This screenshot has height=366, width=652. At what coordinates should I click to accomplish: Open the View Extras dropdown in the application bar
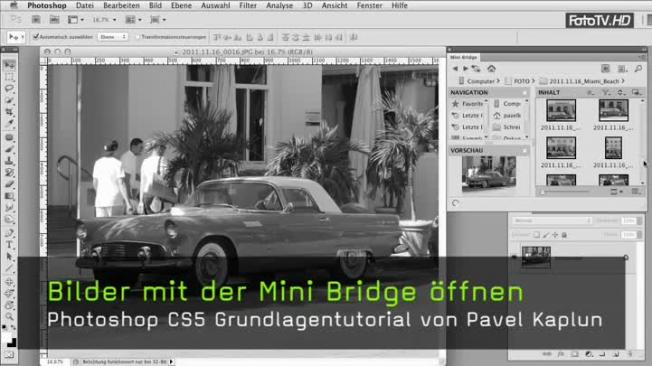point(76,20)
